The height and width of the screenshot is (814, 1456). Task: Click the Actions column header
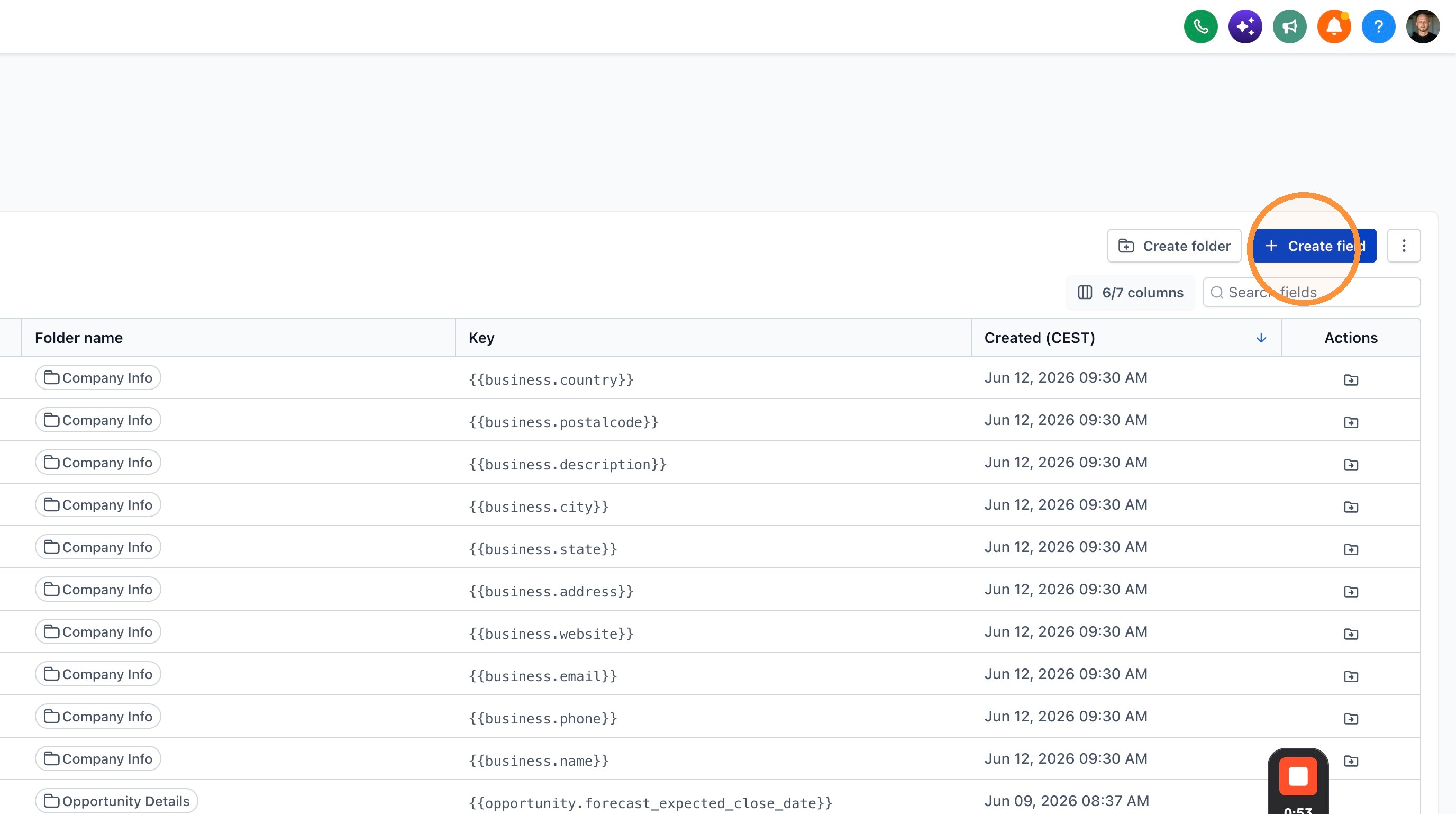[1351, 338]
